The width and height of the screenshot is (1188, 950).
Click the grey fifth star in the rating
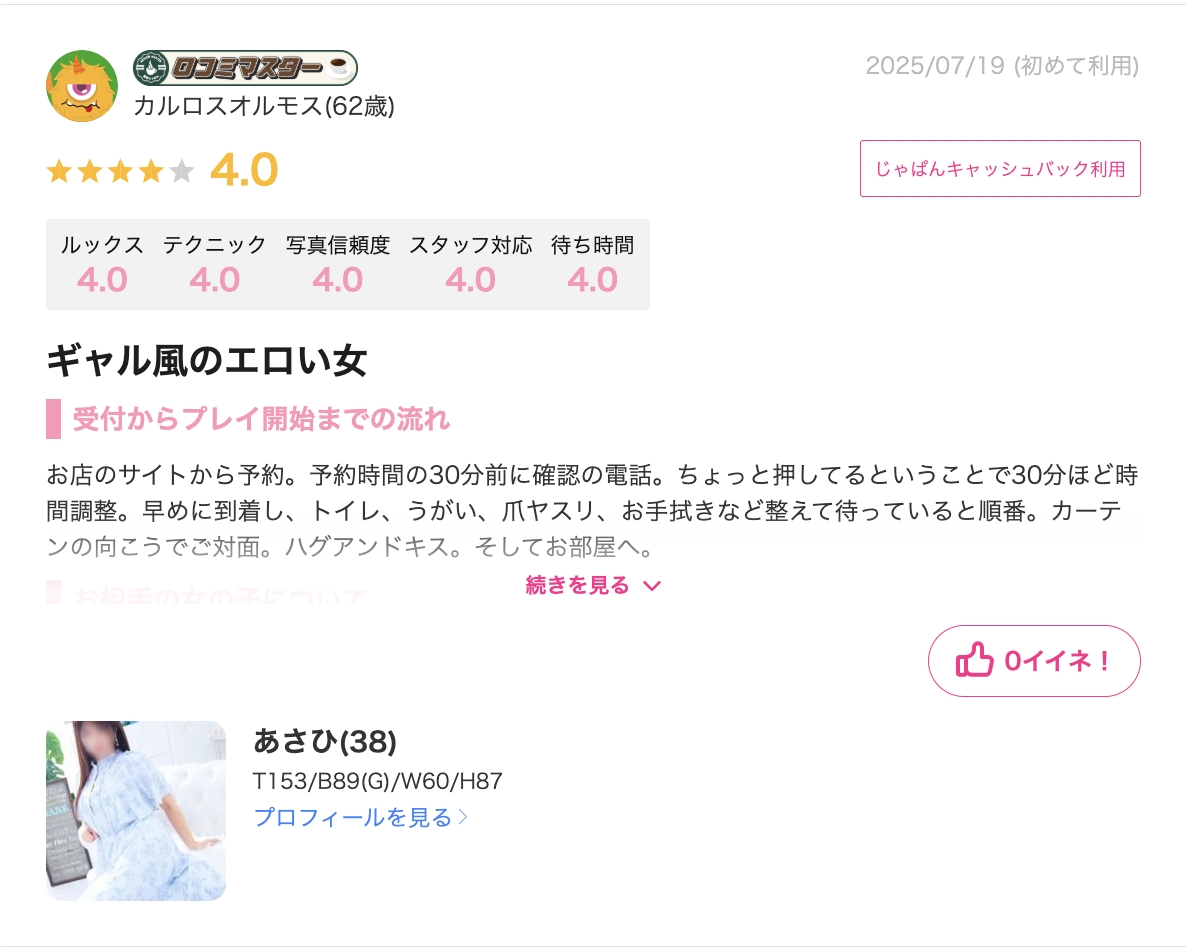click(181, 171)
